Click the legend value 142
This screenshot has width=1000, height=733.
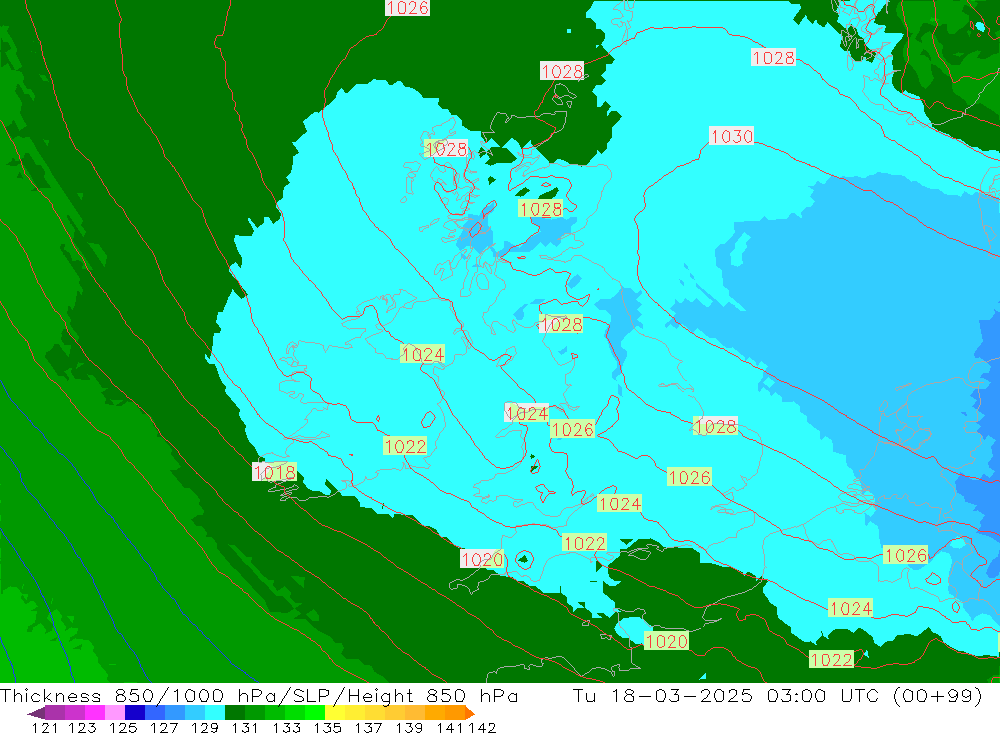[482, 727]
